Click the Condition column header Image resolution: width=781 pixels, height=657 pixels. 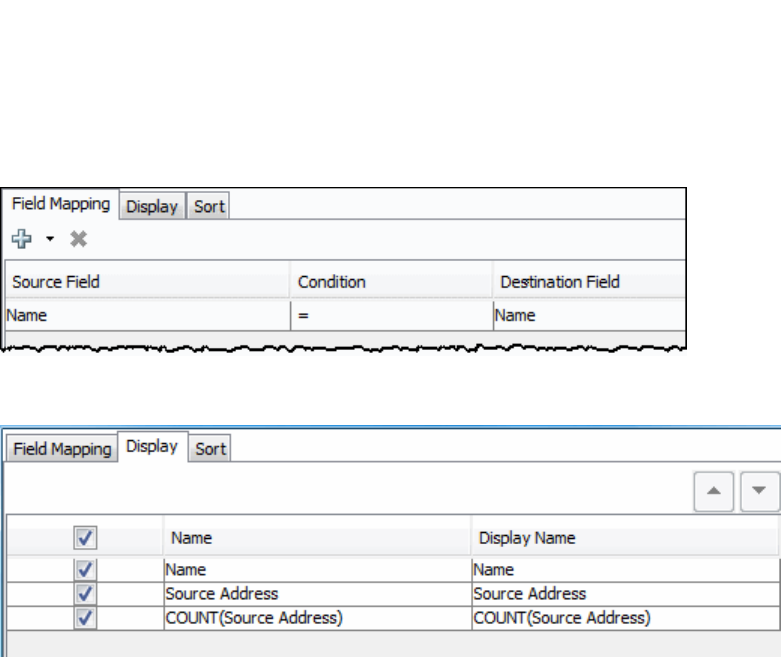coord(332,282)
